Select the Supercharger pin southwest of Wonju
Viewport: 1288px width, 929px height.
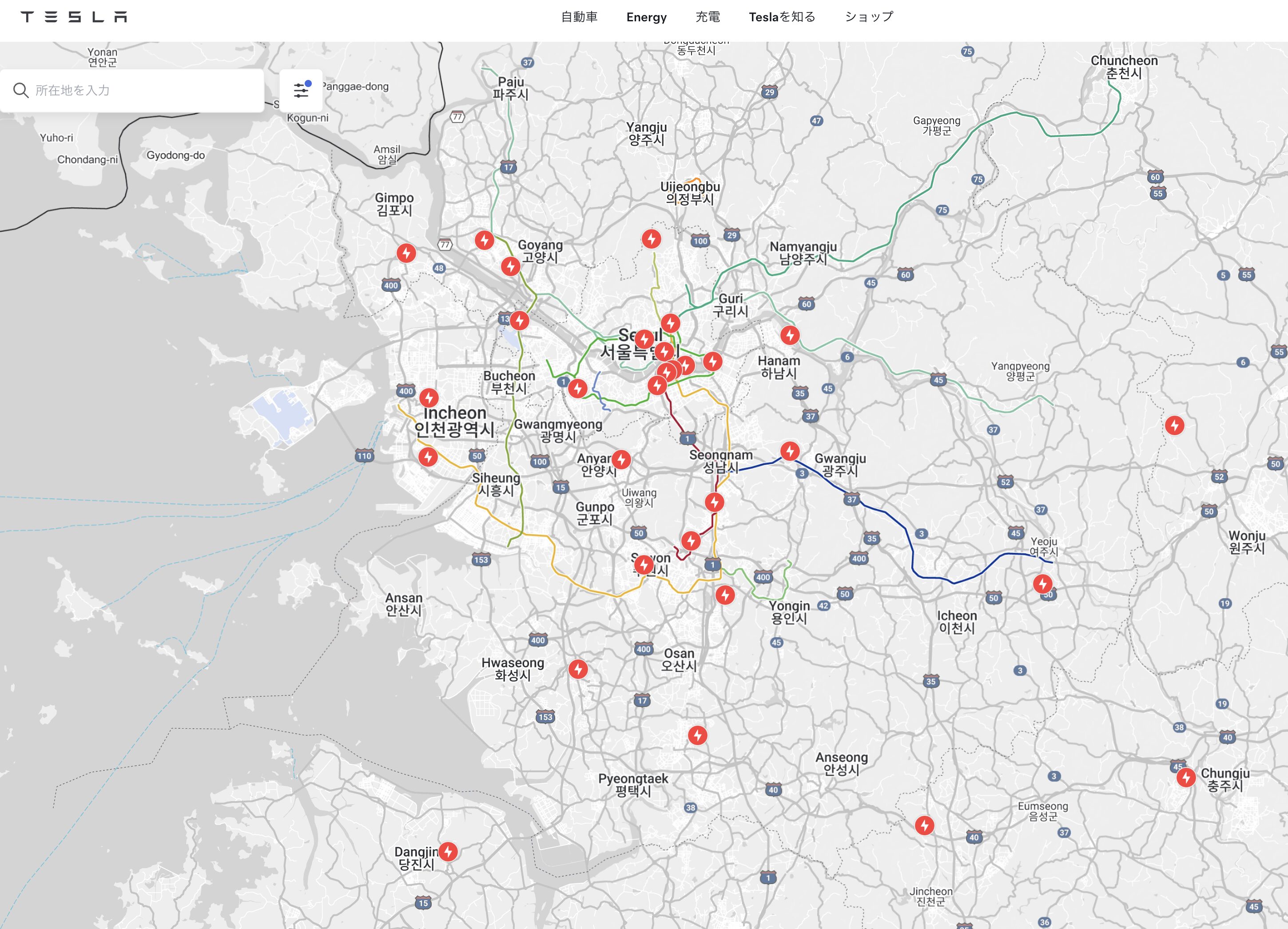(1174, 425)
